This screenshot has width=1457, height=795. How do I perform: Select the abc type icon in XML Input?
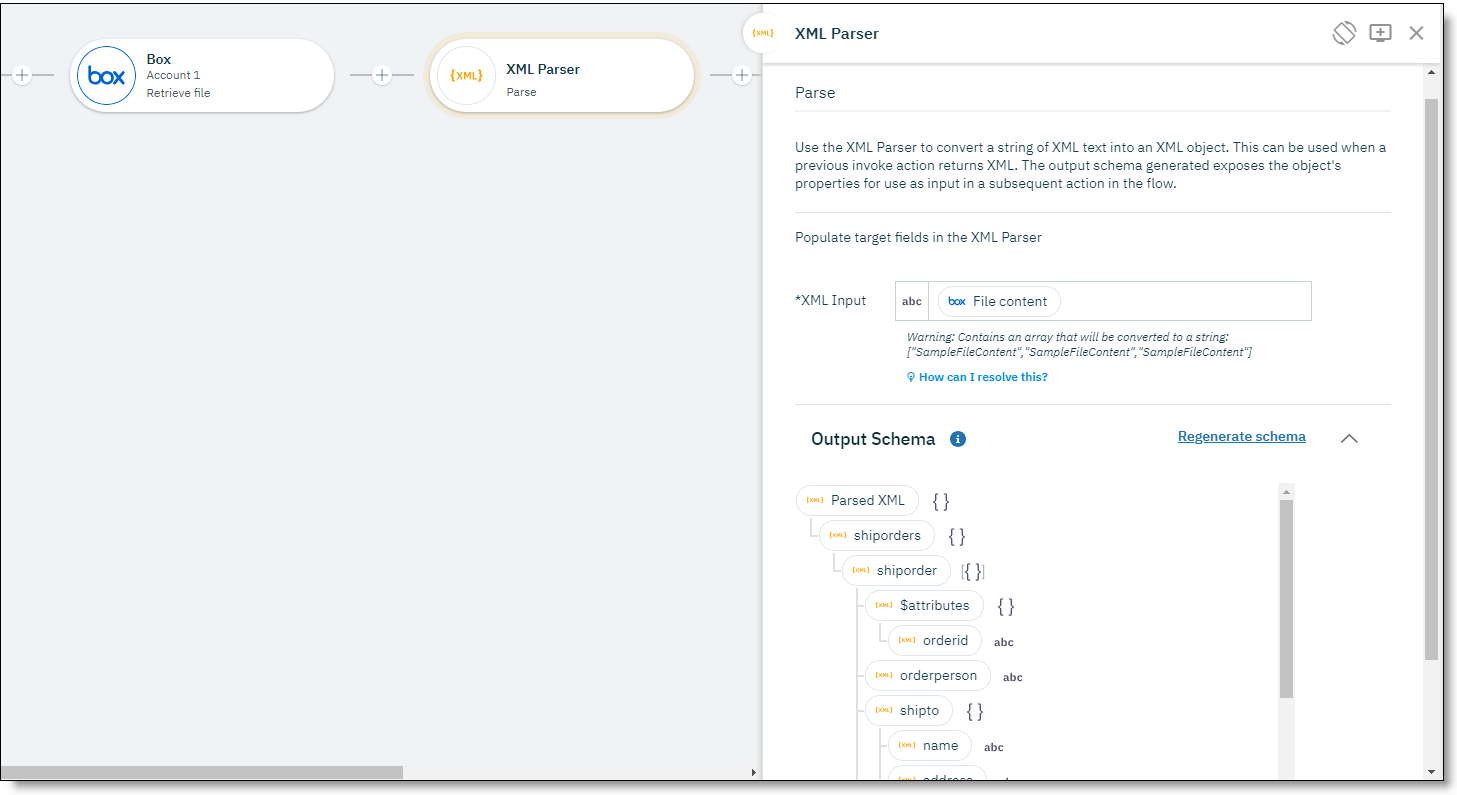tap(911, 301)
